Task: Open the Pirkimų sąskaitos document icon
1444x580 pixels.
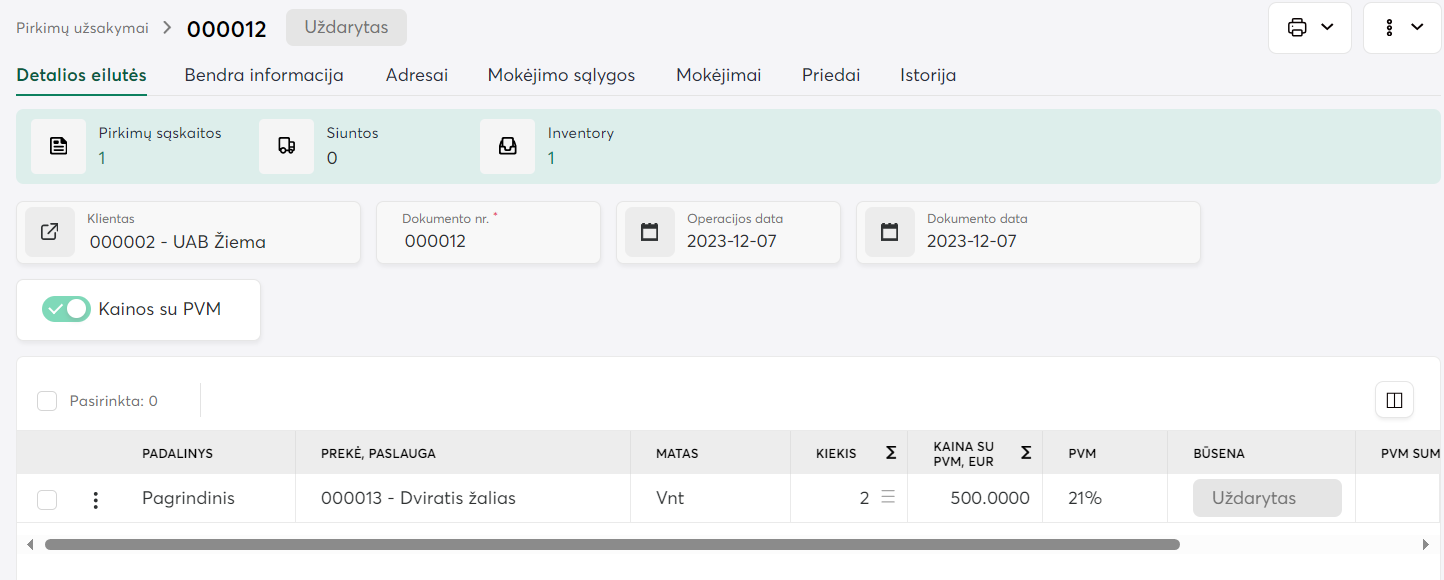Action: click(59, 146)
